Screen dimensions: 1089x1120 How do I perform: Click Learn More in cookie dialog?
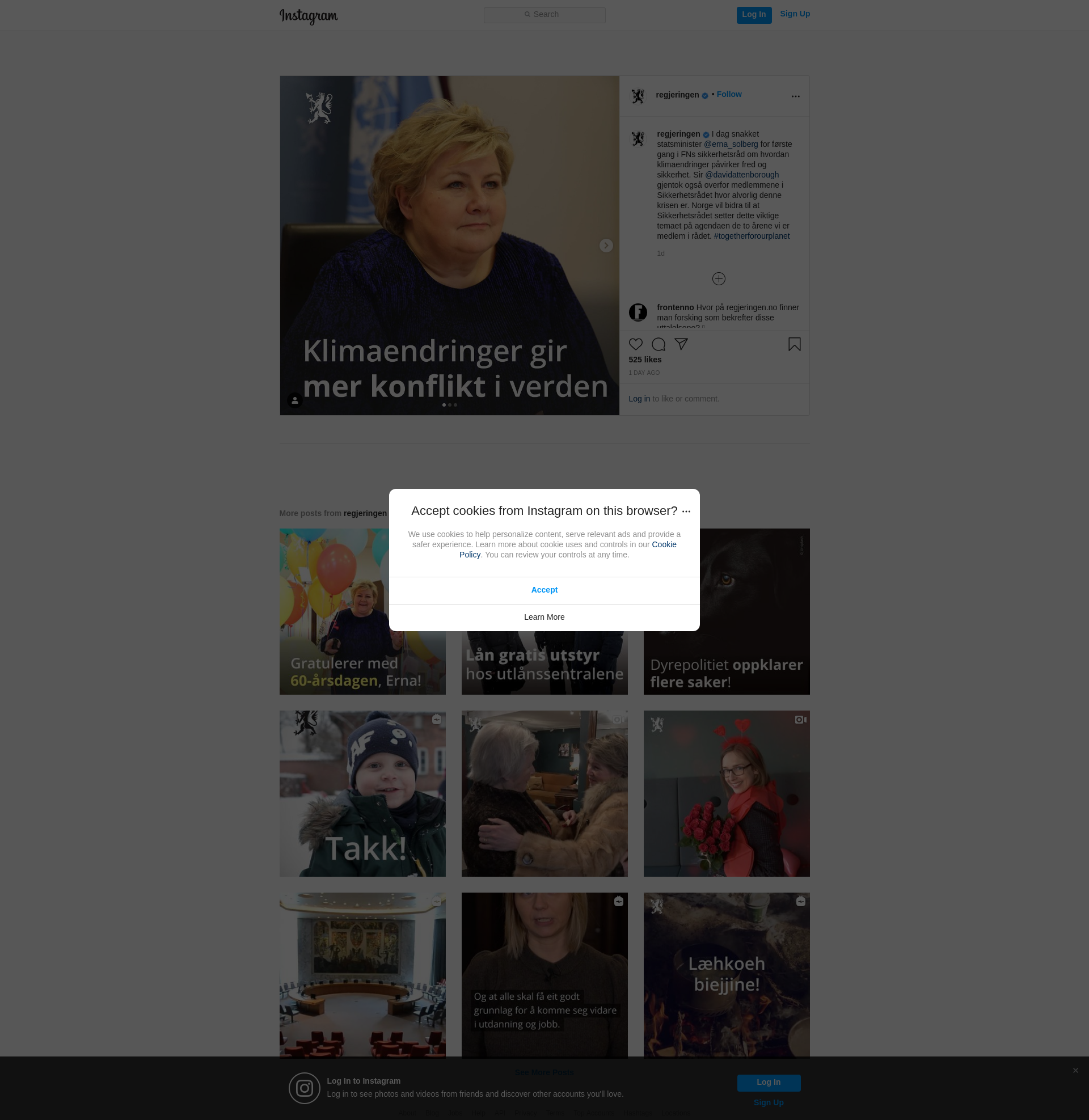[544, 617]
